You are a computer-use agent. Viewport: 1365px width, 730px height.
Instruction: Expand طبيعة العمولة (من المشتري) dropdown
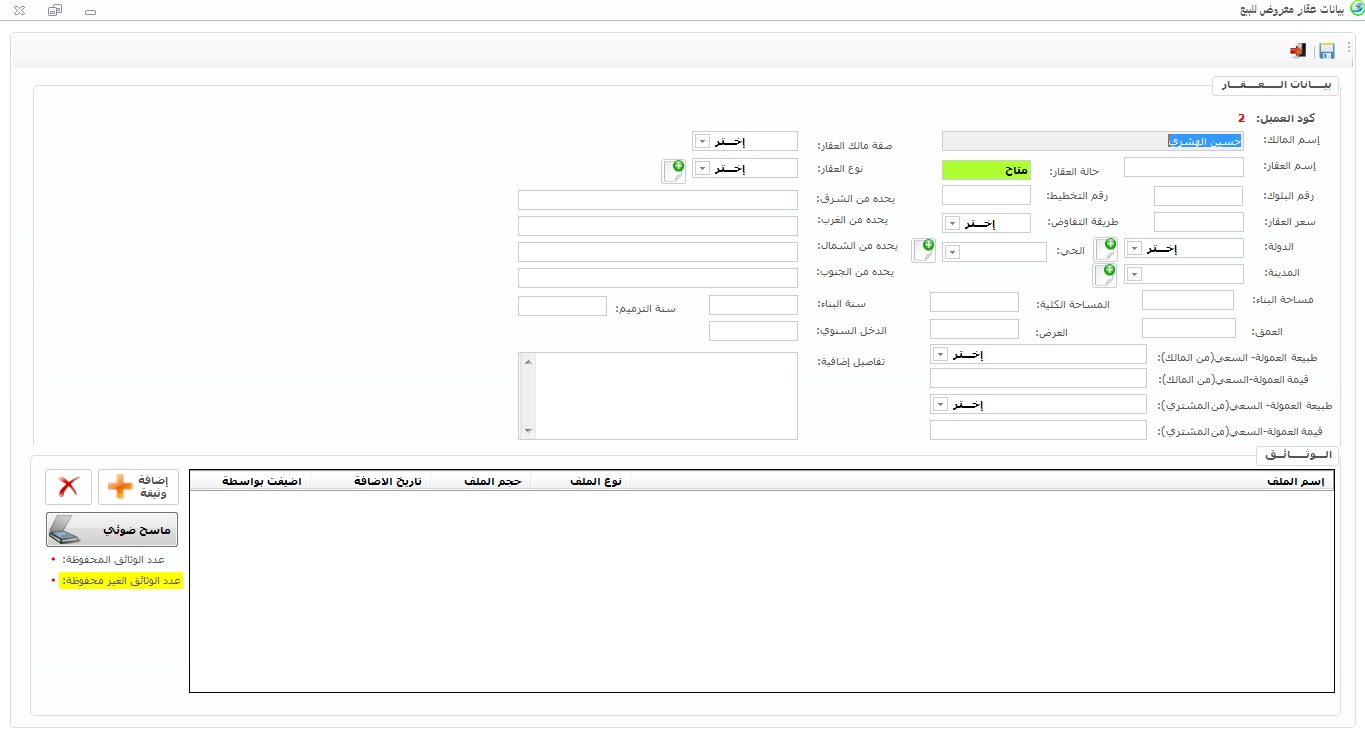[940, 404]
